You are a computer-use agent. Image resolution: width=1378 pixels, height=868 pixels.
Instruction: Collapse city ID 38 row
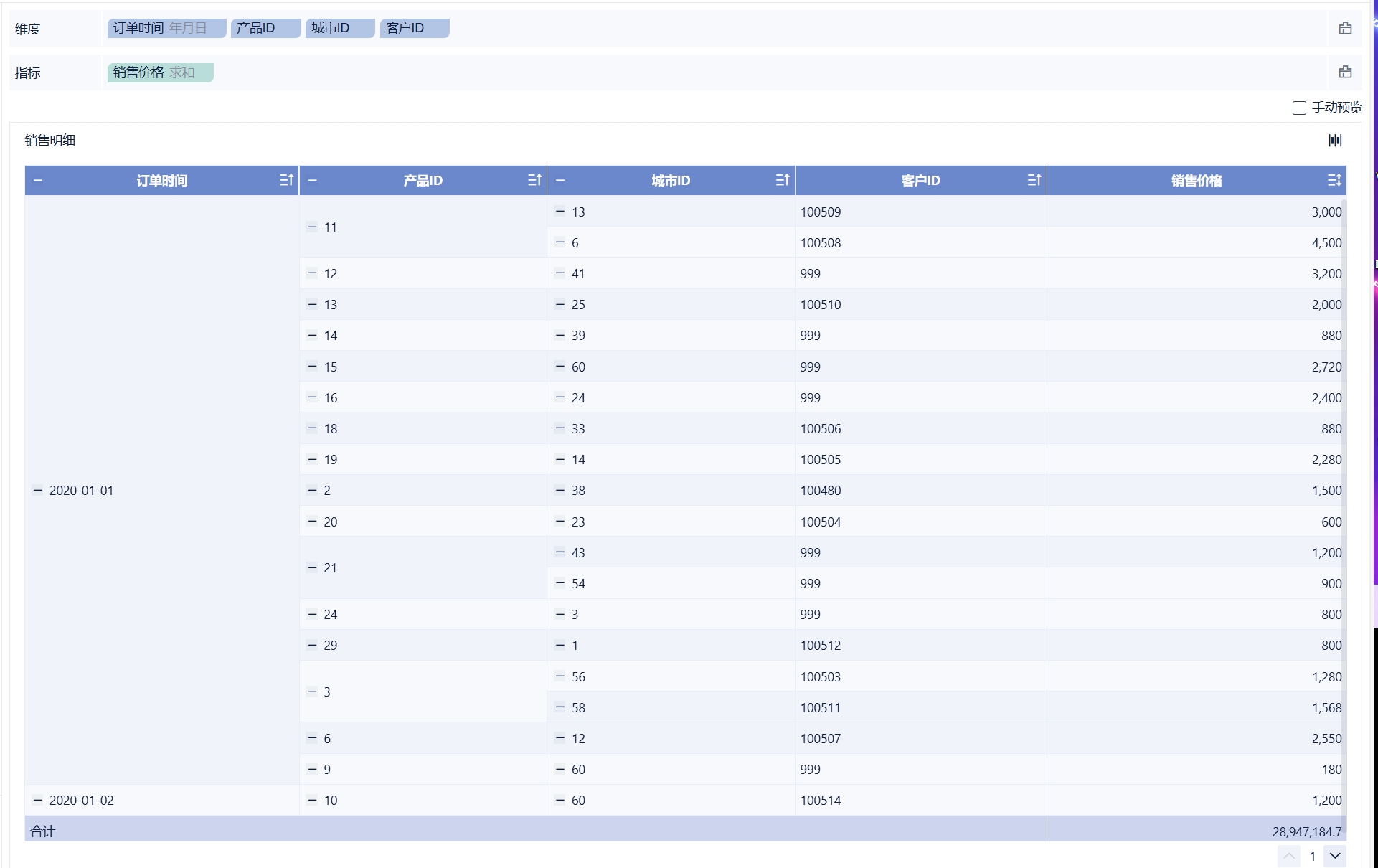click(x=560, y=491)
